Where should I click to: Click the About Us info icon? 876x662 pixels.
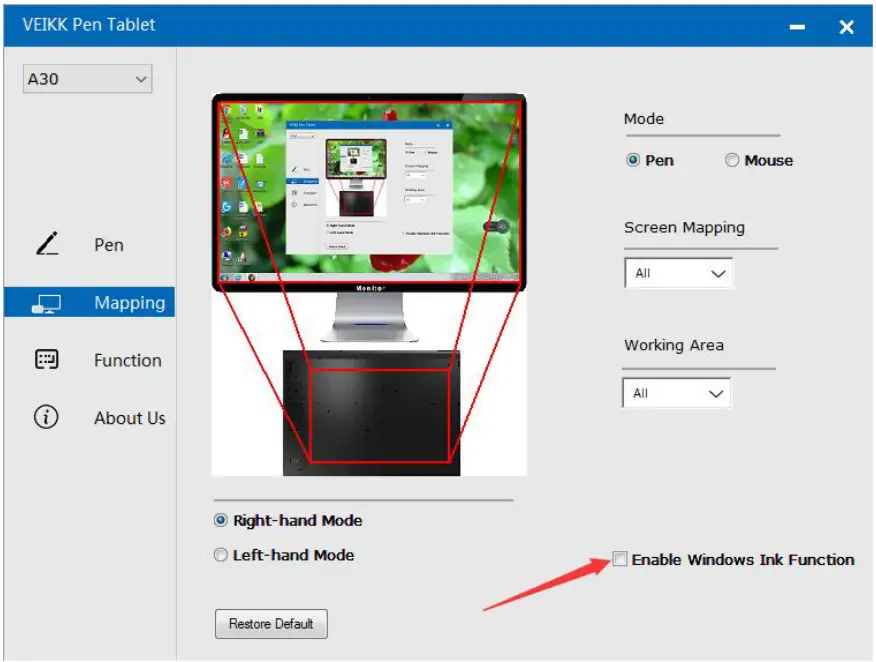tap(46, 417)
